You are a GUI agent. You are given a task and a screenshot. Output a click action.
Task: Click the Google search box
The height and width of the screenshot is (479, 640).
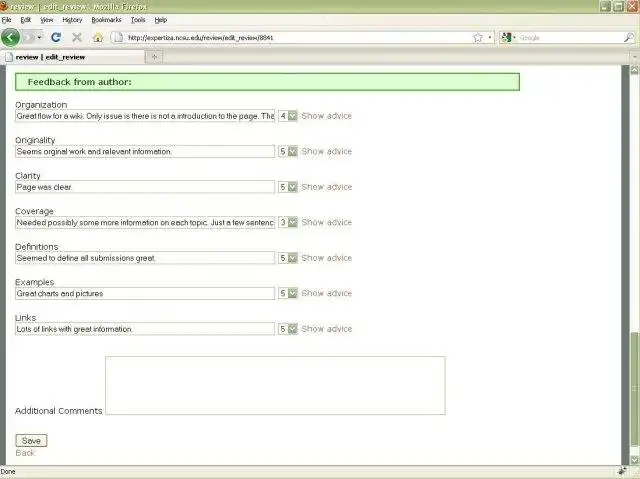pyautogui.click(x=570, y=38)
